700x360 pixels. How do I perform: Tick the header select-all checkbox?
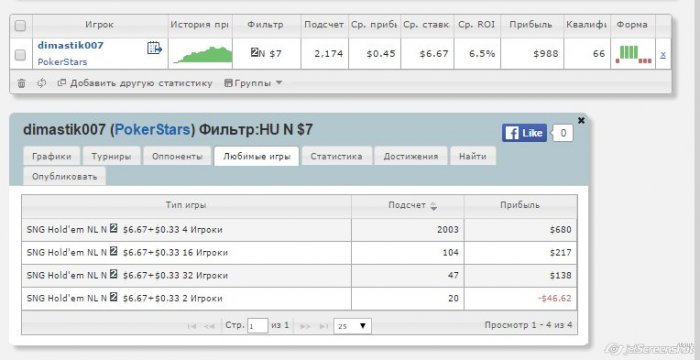[x=21, y=26]
